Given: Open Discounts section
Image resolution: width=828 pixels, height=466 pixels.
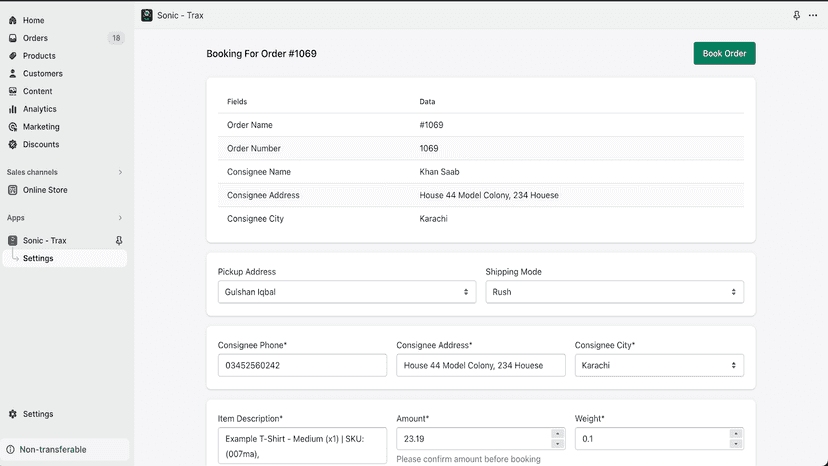Looking at the screenshot, I should 41,144.
